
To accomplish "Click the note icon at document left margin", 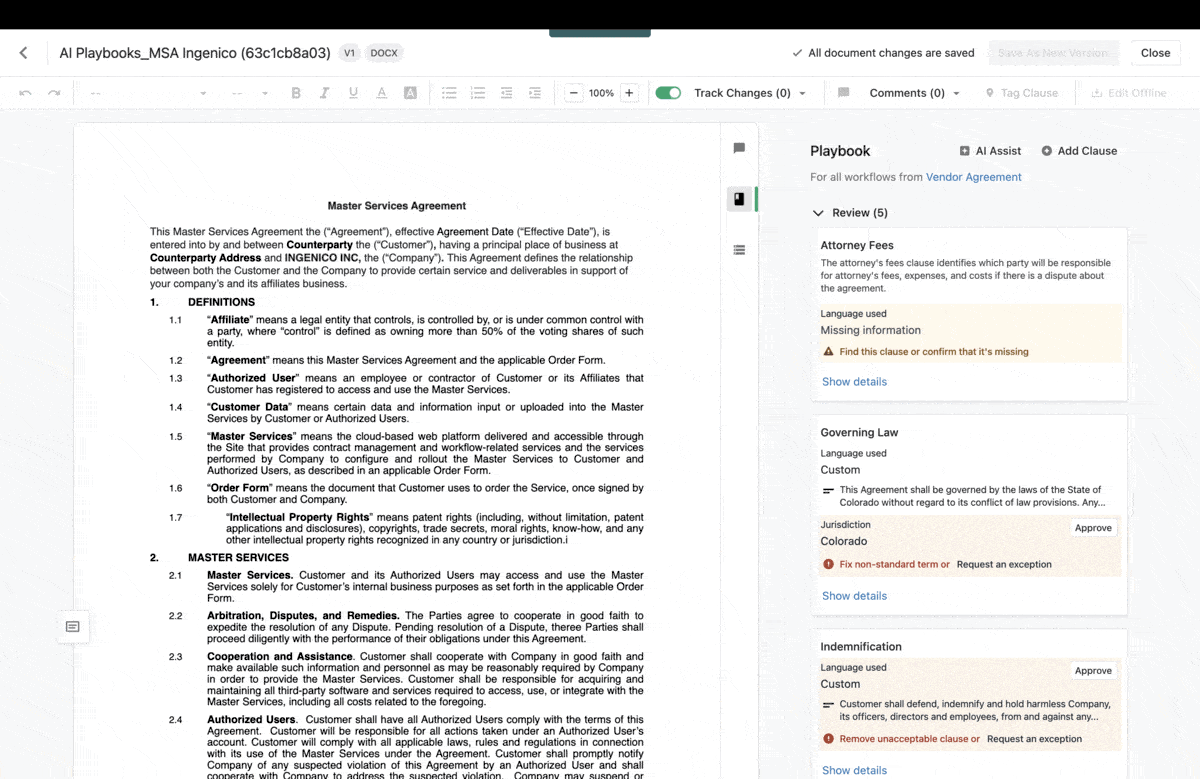I will click(73, 627).
